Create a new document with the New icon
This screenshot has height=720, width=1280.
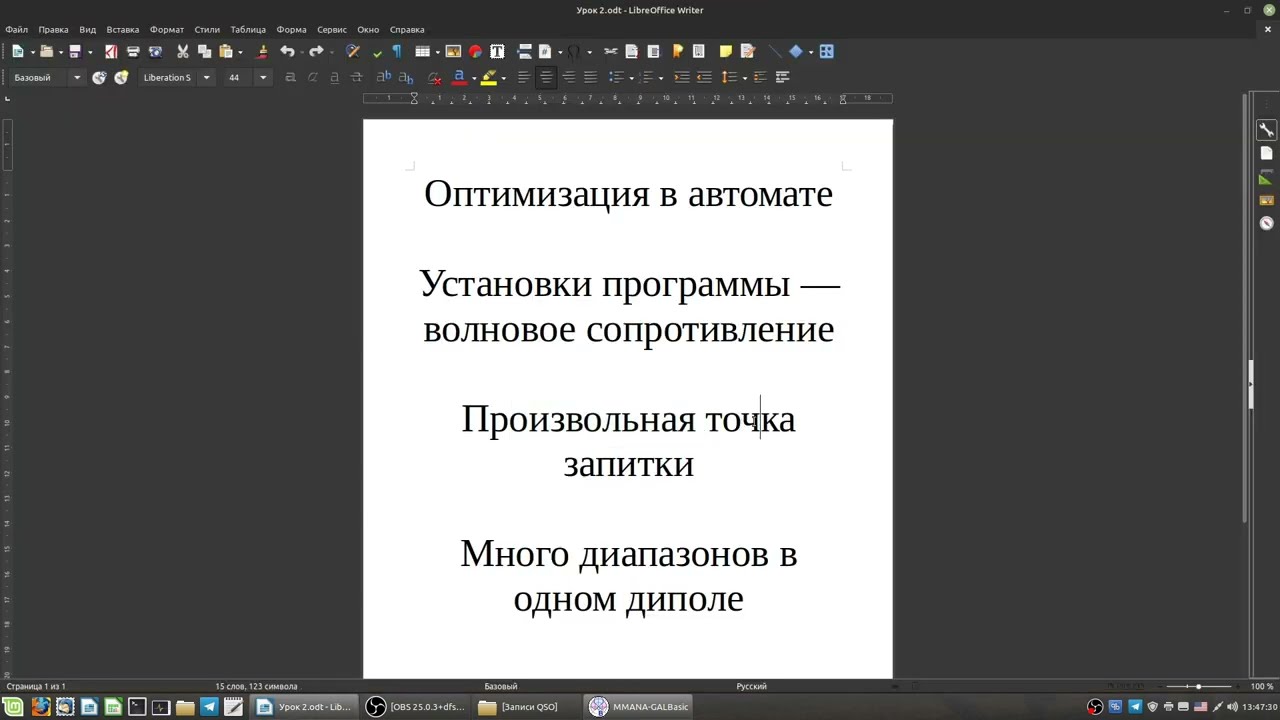[18, 51]
